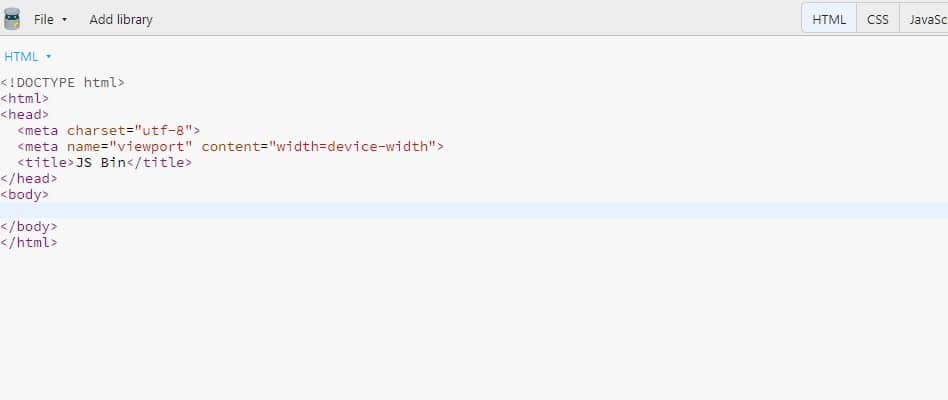Click the DOCTYPE html declaration line
The image size is (948, 400).
pyautogui.click(x=62, y=82)
